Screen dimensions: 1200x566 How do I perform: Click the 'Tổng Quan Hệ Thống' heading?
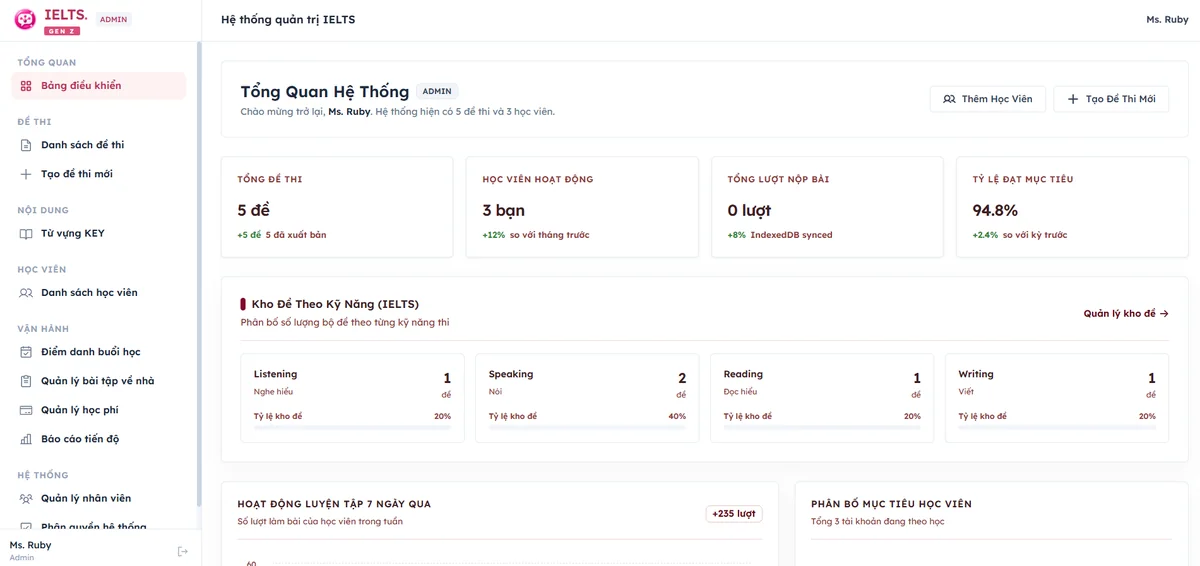click(x=325, y=92)
